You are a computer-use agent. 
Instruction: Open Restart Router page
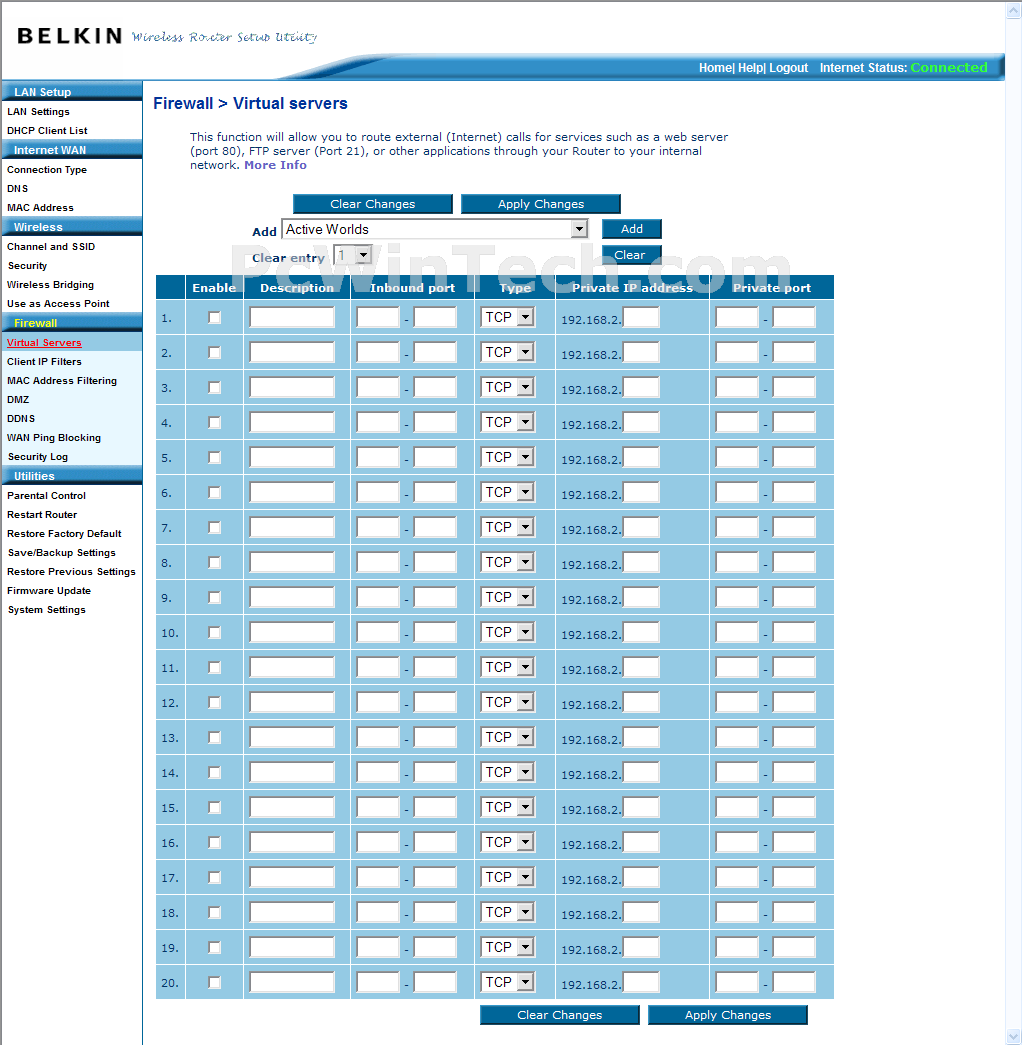[x=42, y=515]
